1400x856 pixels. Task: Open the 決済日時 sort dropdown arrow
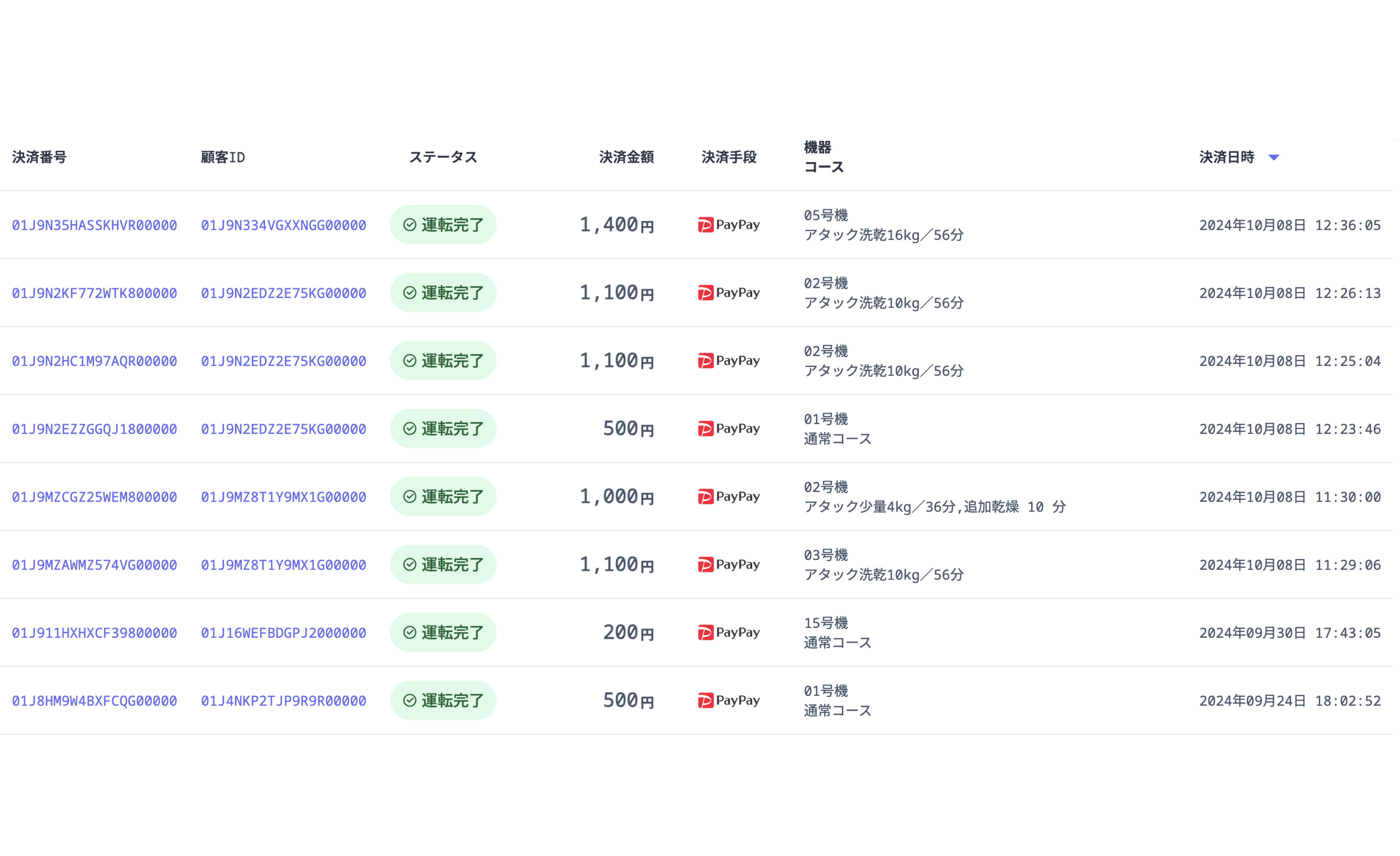coord(1274,158)
